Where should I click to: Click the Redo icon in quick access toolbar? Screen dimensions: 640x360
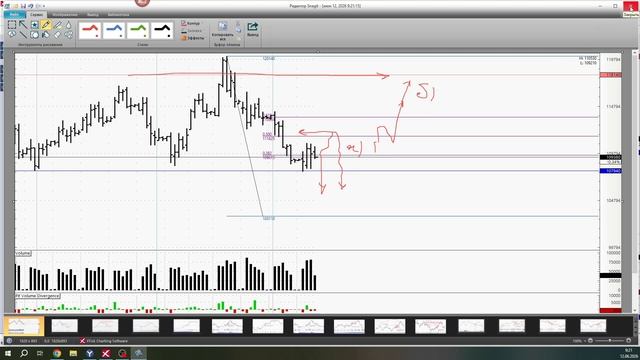pos(38,6)
